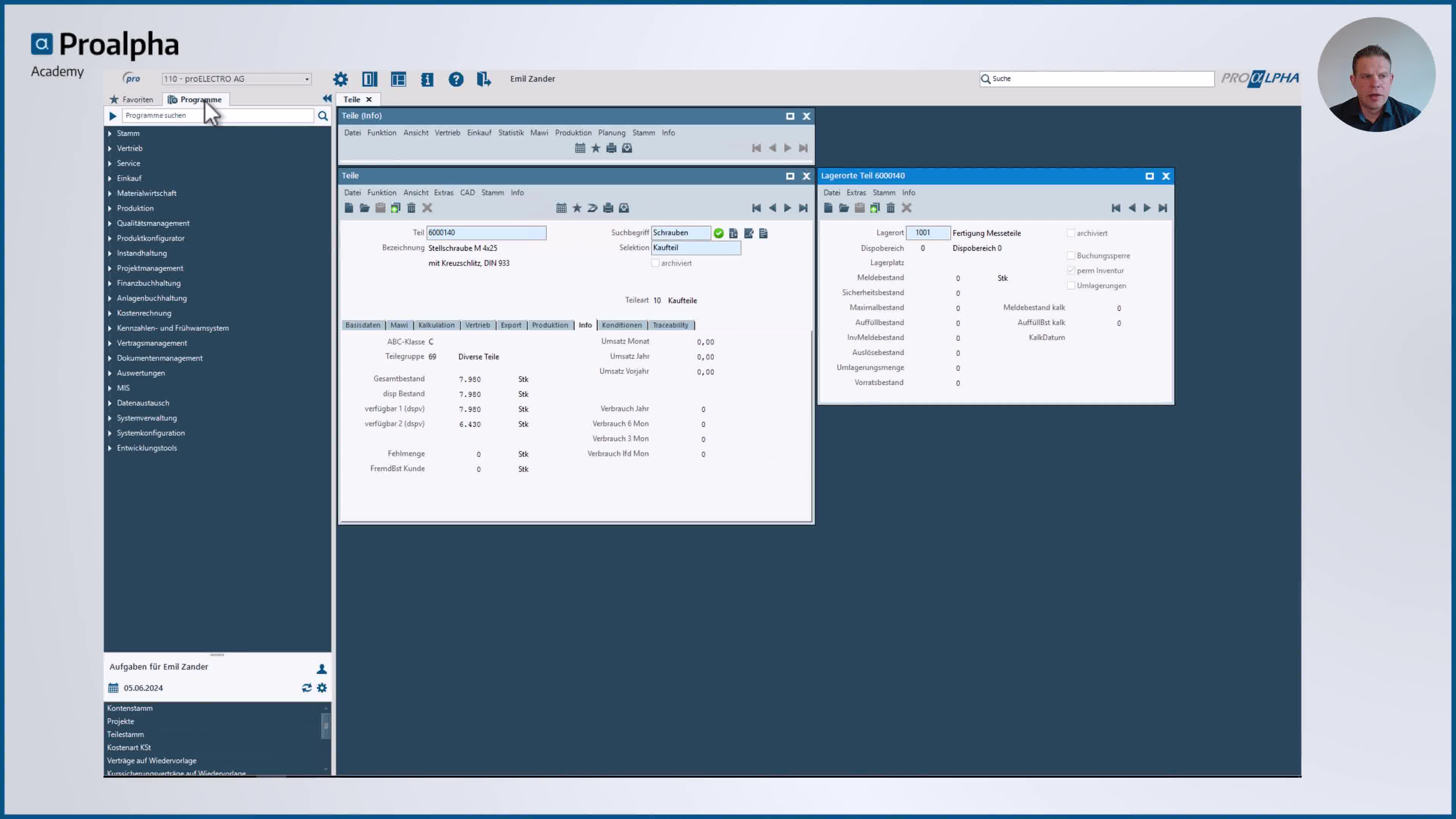Open the company dropdown 110 - proELECTRO AG

point(237,79)
